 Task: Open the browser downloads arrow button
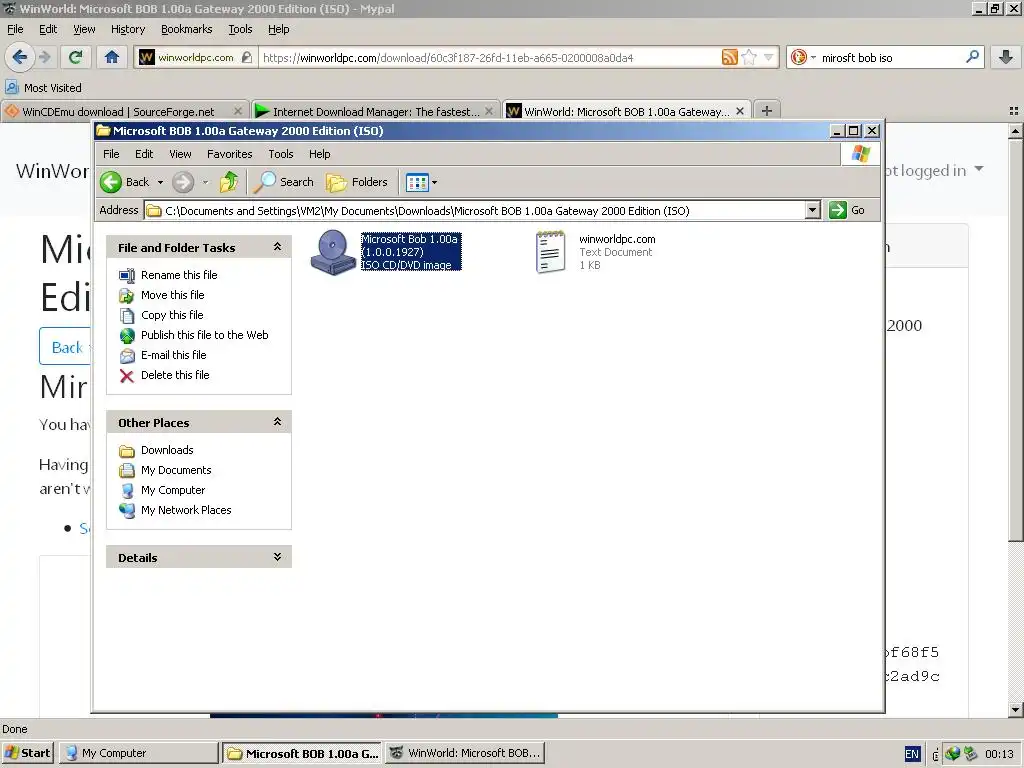click(1006, 57)
